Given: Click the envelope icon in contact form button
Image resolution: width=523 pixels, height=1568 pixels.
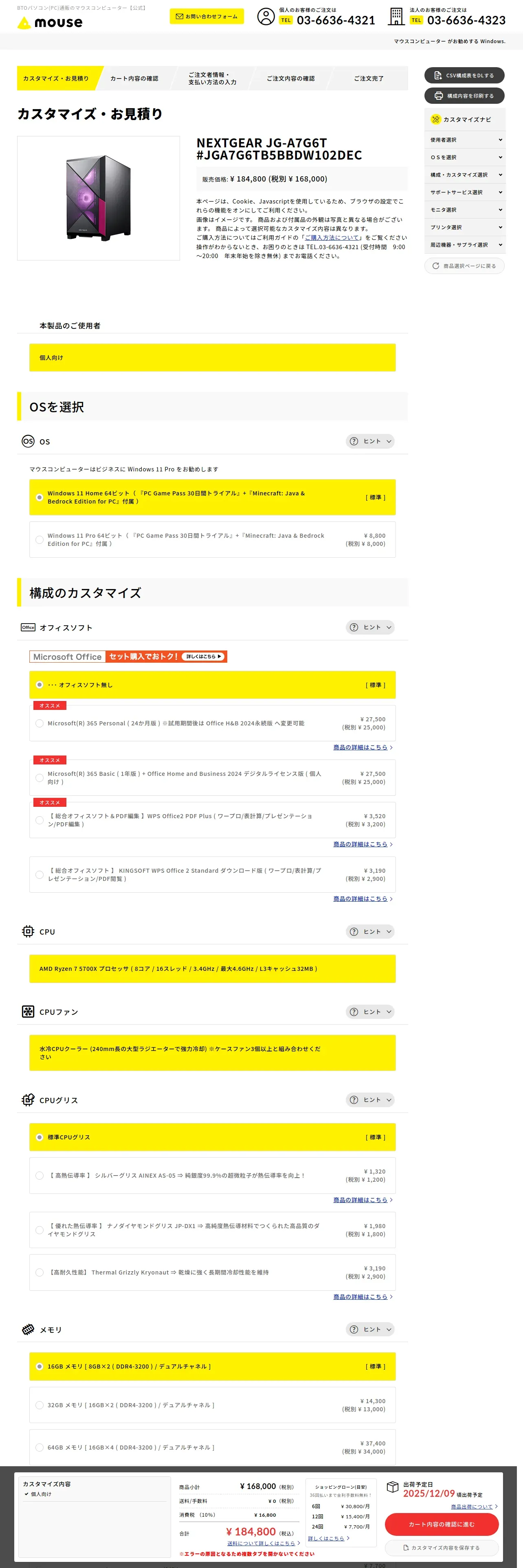Looking at the screenshot, I should coord(179,16).
